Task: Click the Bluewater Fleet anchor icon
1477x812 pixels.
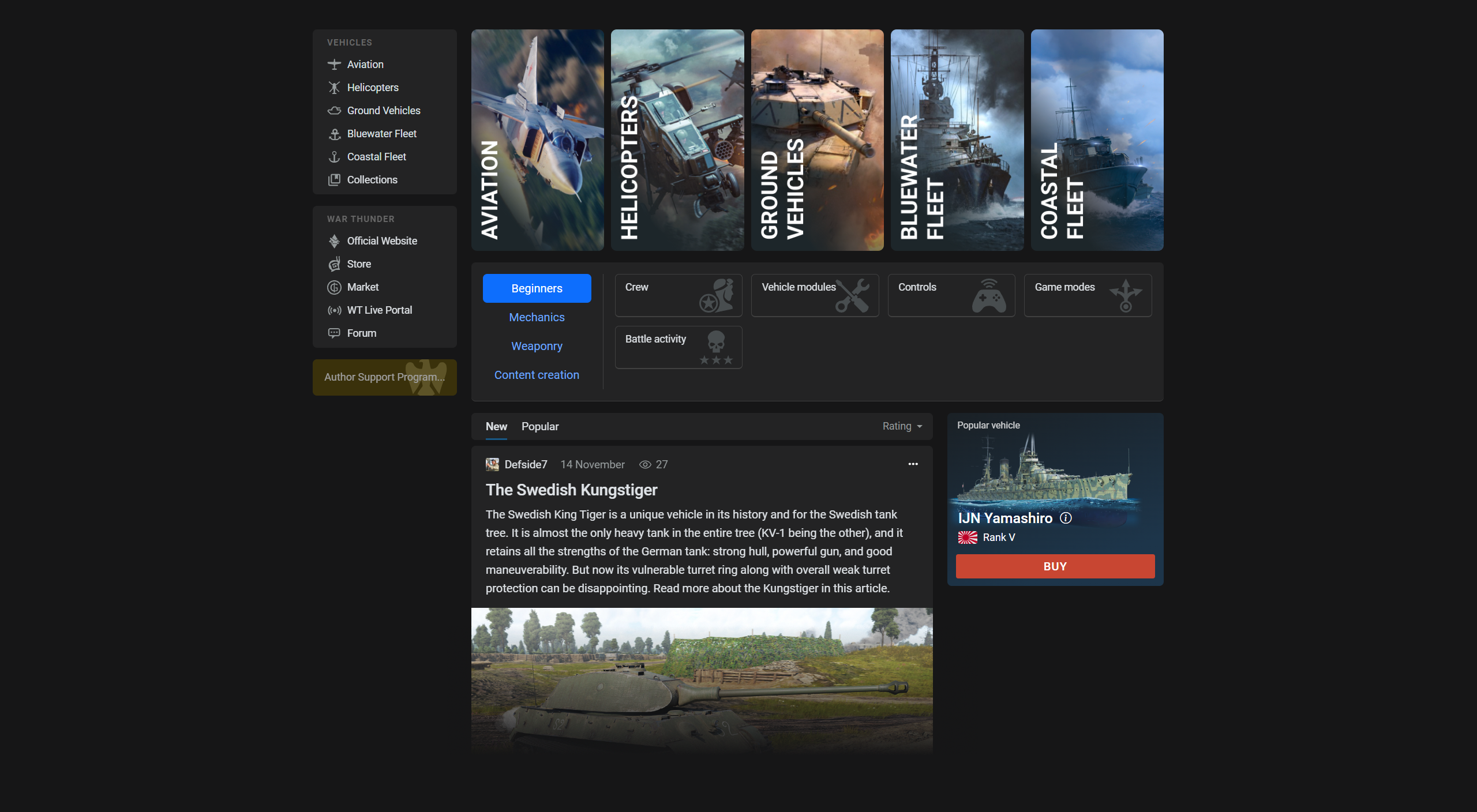Action: coord(334,134)
